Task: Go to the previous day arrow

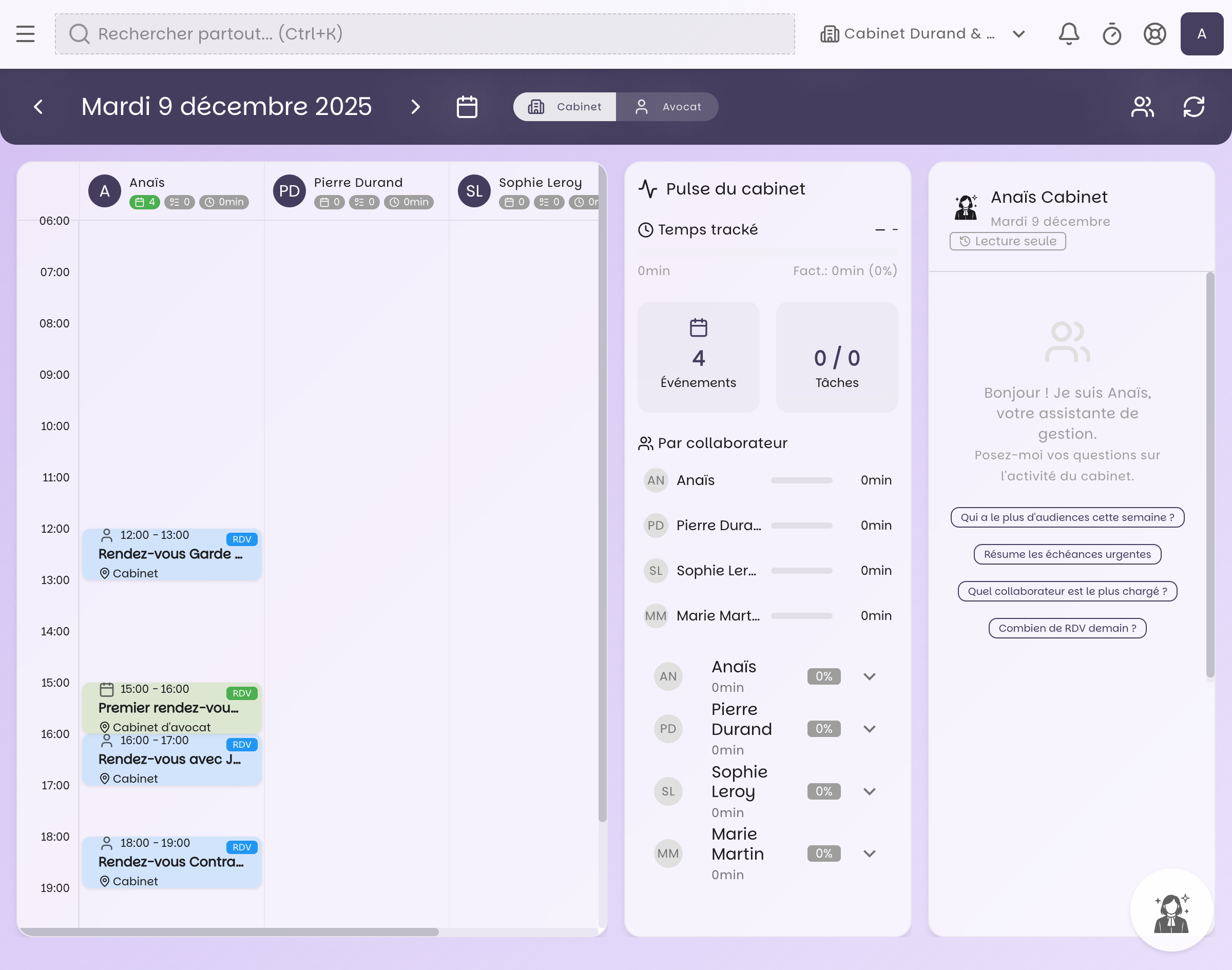Action: 38,107
